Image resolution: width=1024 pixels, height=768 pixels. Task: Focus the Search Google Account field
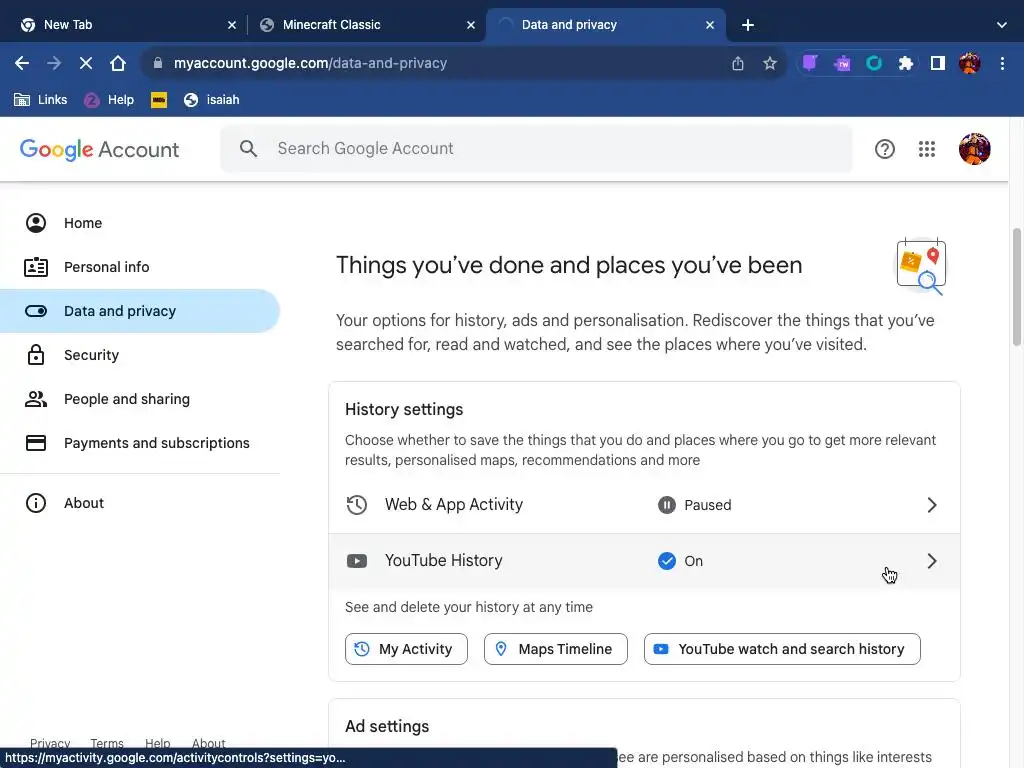pyautogui.click(x=536, y=148)
